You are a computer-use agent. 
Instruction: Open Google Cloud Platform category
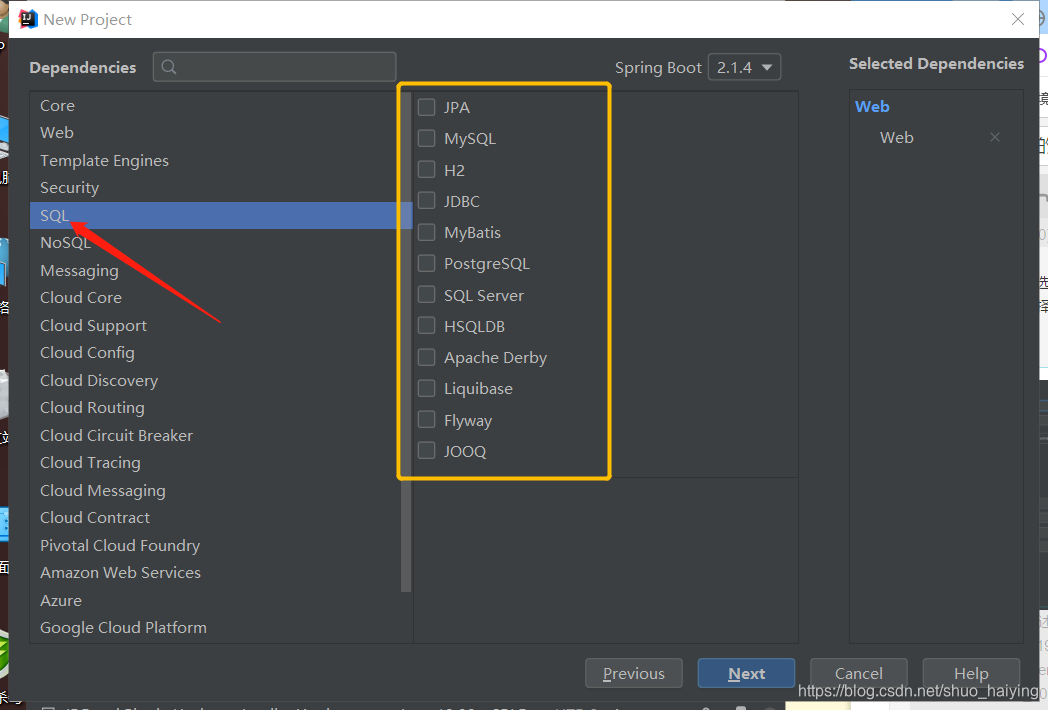tap(221, 628)
